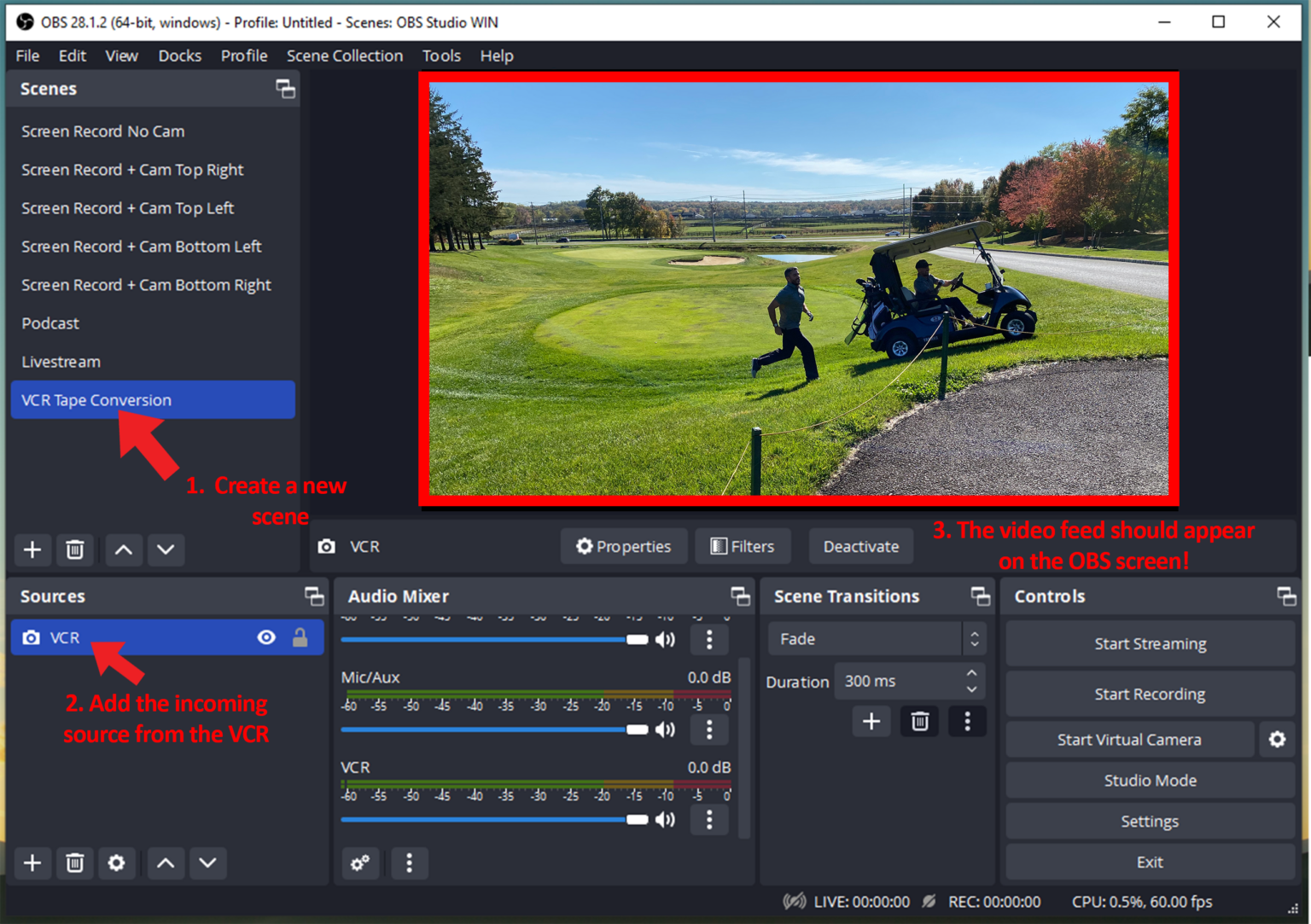Click the Start Recording button

[x=1150, y=694]
